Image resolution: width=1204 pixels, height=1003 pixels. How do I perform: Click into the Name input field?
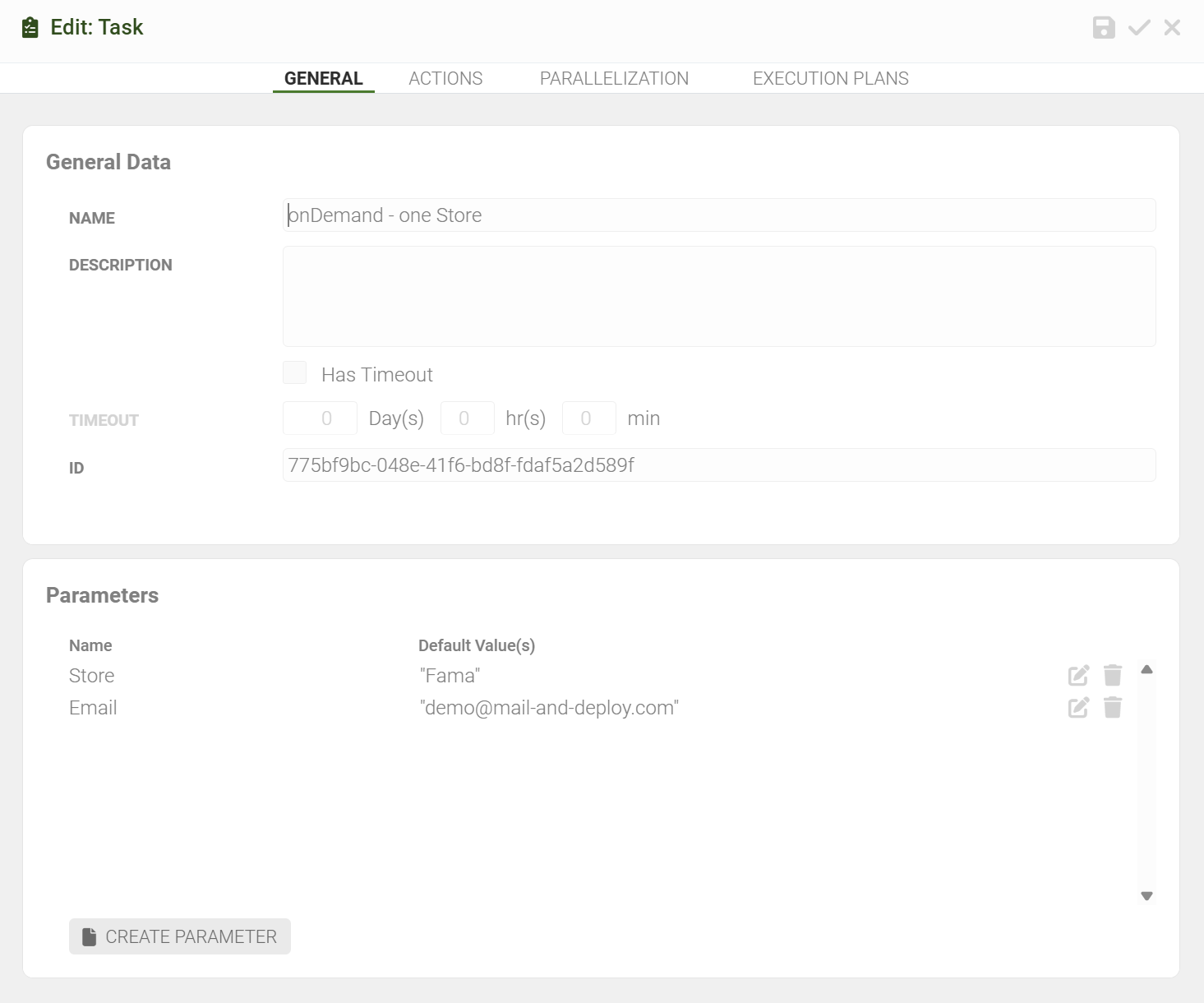coord(719,215)
